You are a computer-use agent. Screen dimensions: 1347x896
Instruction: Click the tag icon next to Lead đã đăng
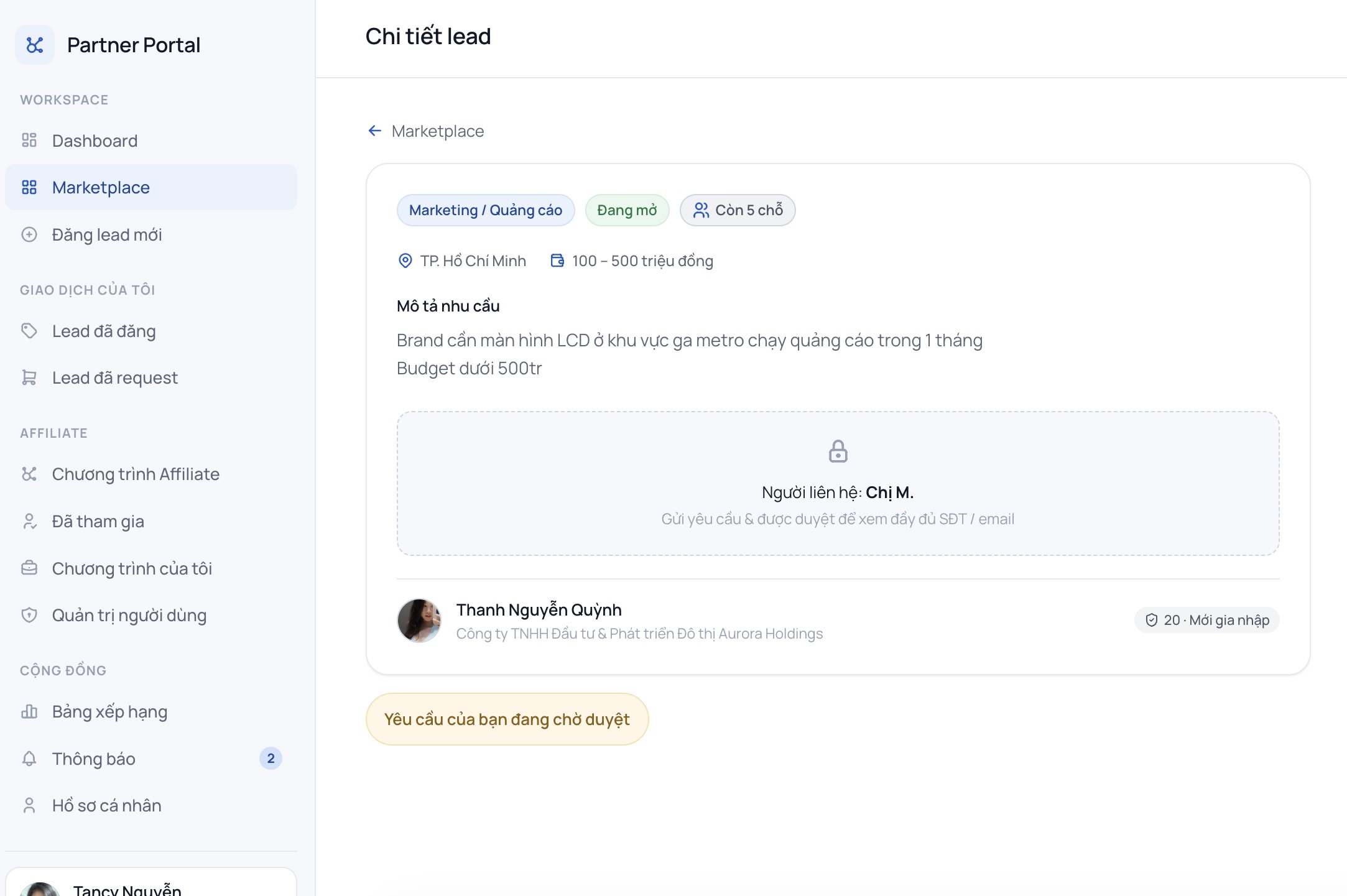tap(29, 331)
